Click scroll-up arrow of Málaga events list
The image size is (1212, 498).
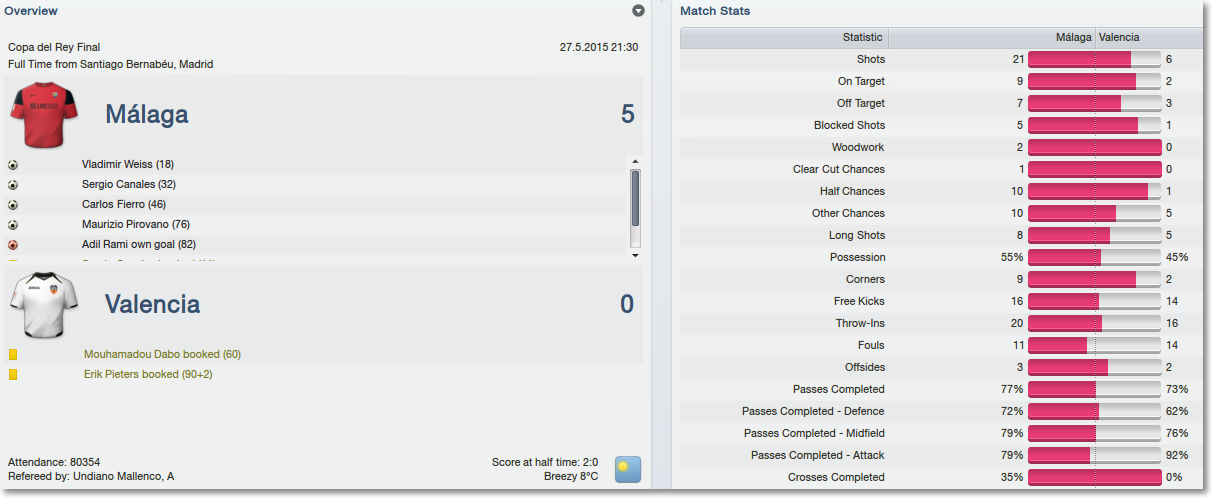[635, 160]
